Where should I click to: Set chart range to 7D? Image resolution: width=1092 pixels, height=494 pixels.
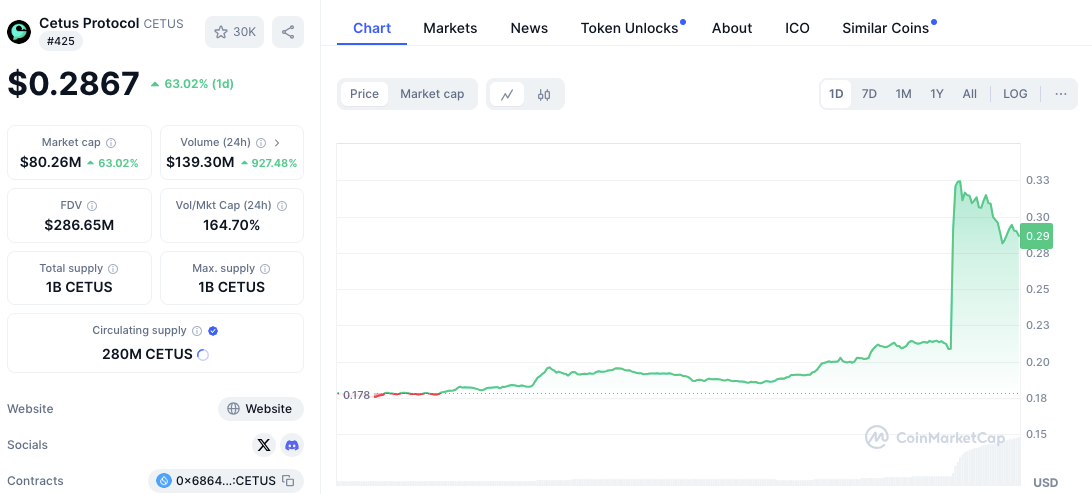click(869, 94)
